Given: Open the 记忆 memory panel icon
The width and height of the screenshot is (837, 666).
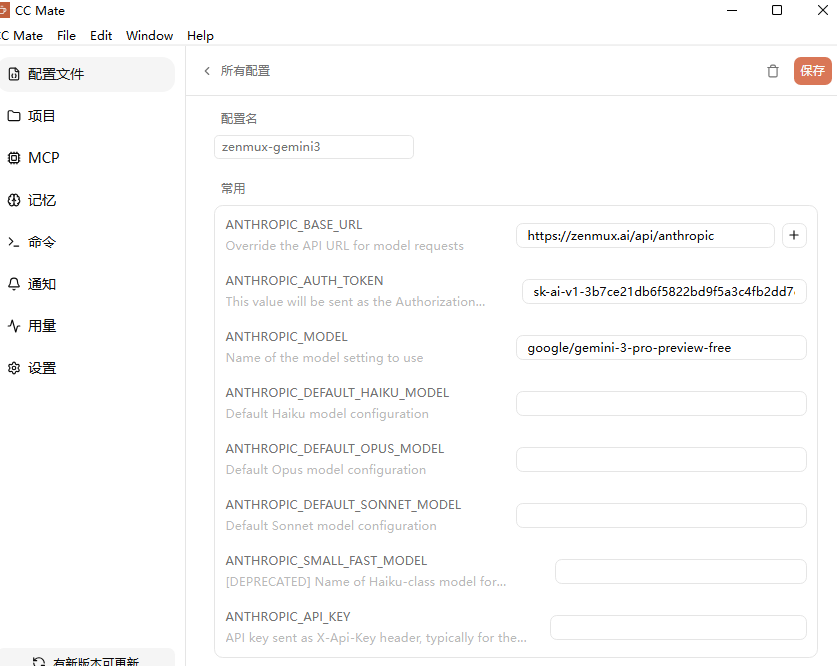Looking at the screenshot, I should coord(14,199).
